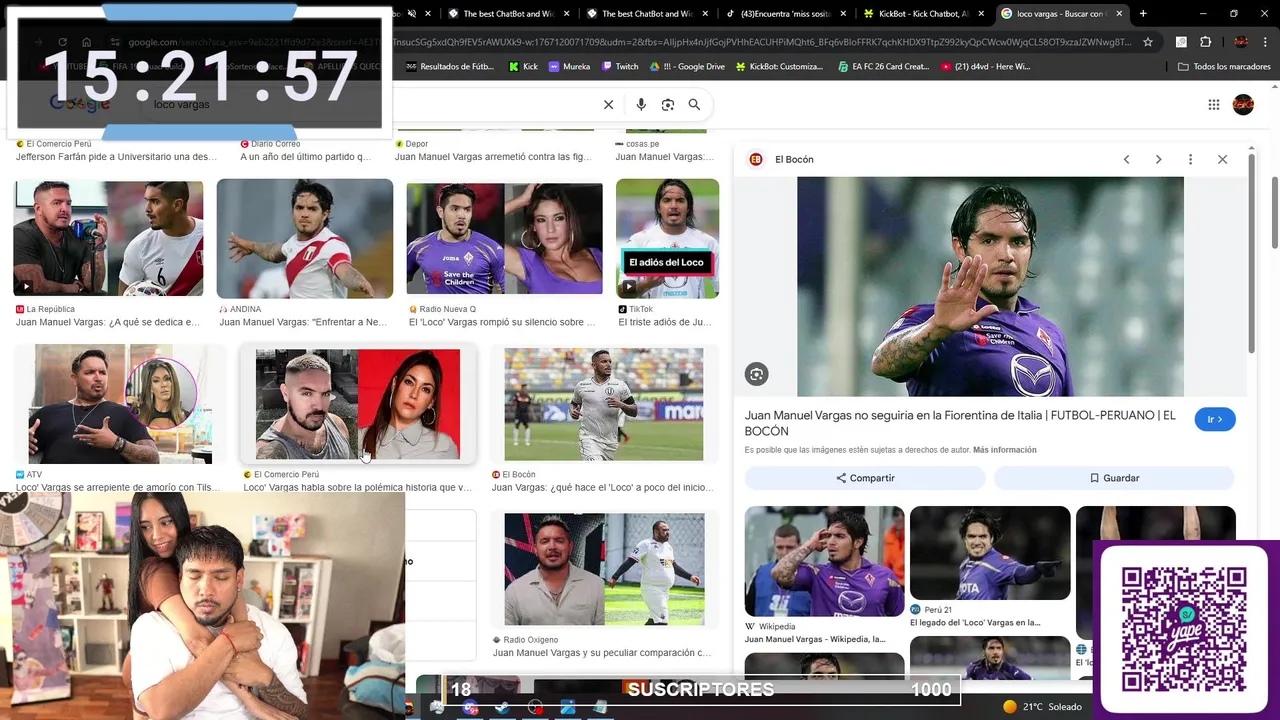Screen dimensions: 1280x720
Task: Open Google Lens image search icon
Action: pos(668,105)
